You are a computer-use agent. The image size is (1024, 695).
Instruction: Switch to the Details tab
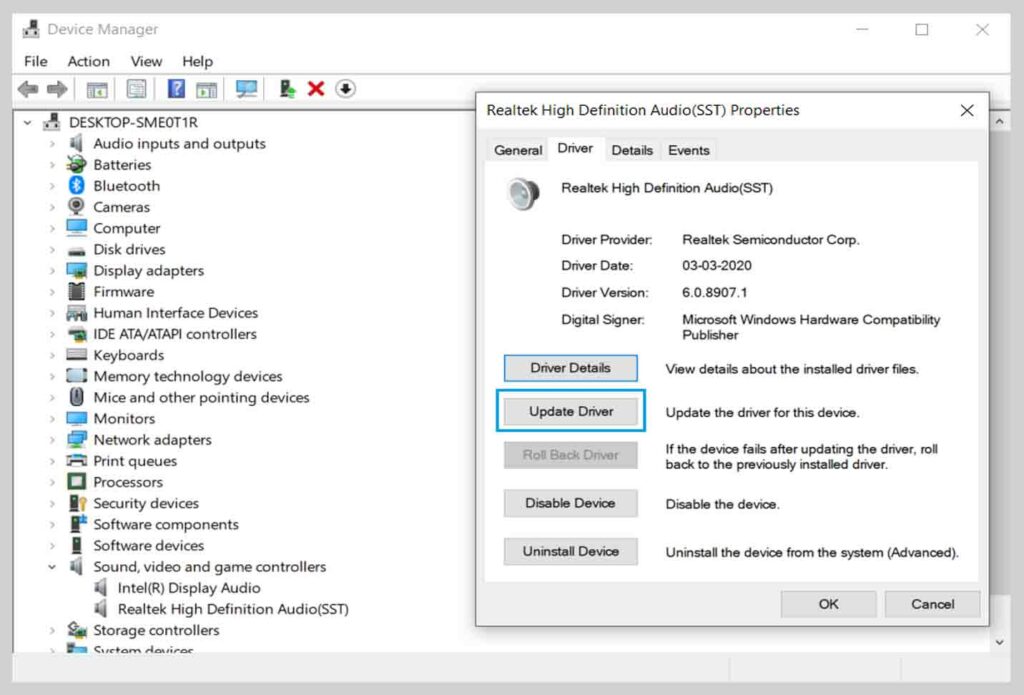click(631, 150)
